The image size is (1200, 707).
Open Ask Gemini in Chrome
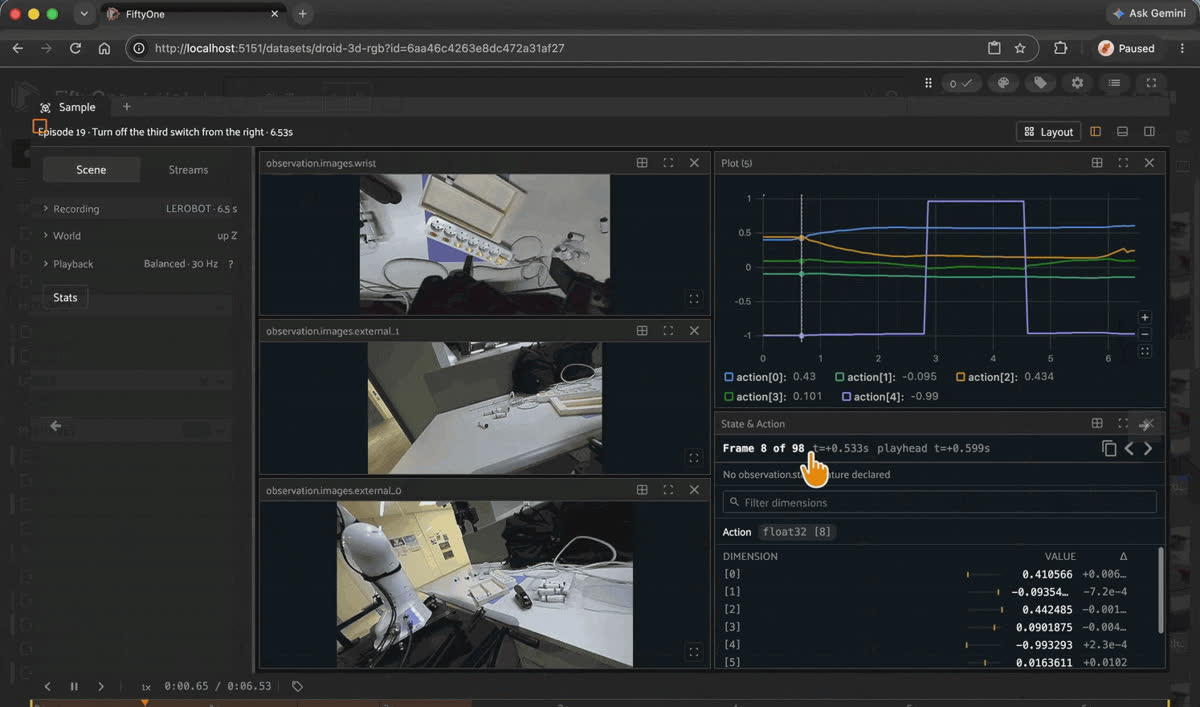1149,14
